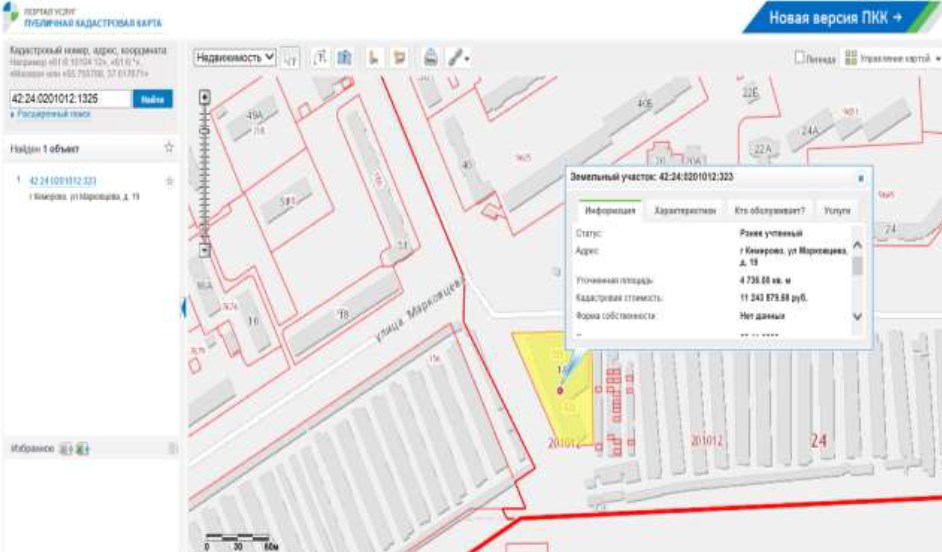
Task: Expand the advanced search link
Action: (x=40, y=115)
